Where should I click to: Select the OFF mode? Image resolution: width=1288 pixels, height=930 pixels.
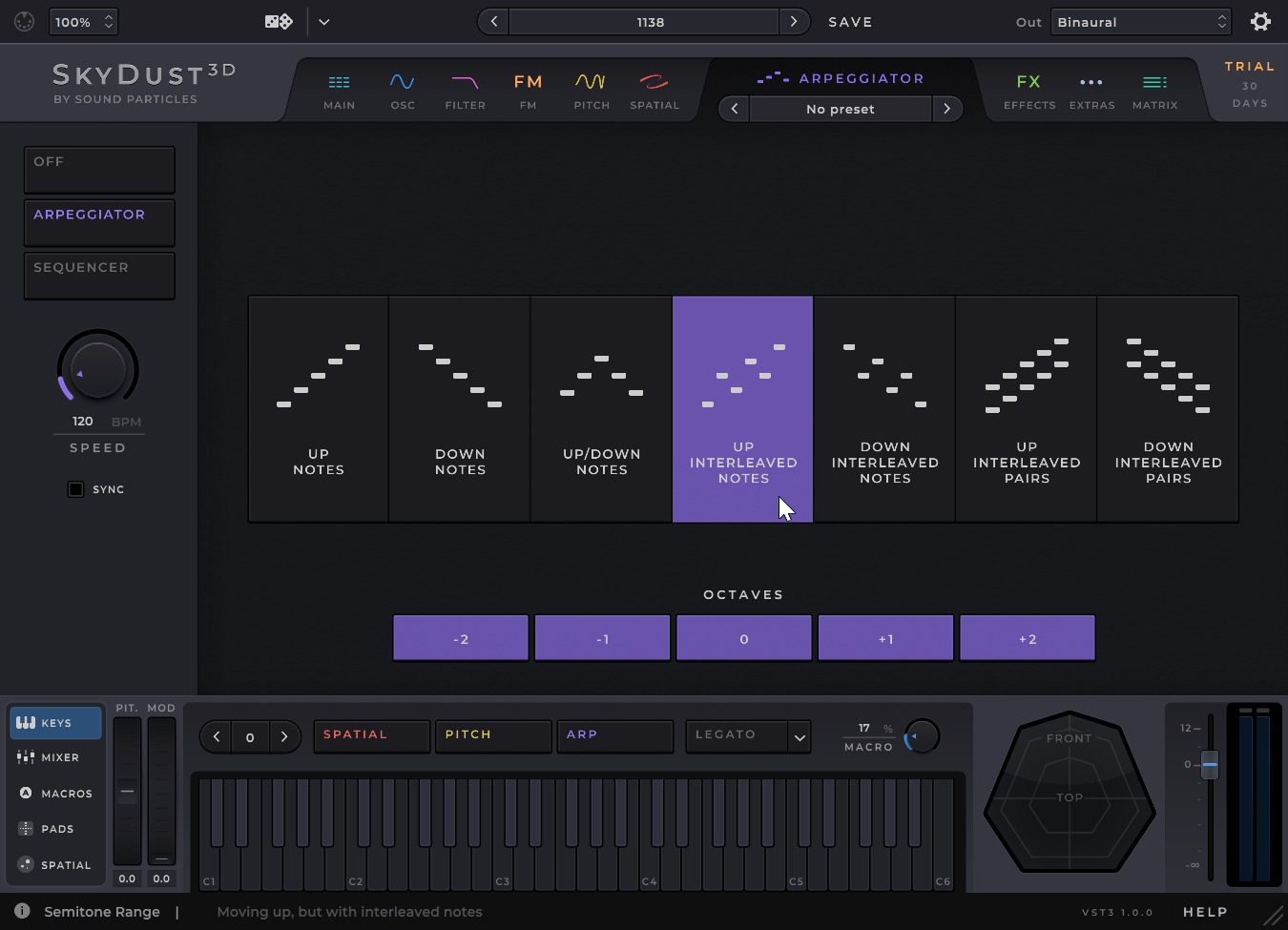(x=99, y=170)
